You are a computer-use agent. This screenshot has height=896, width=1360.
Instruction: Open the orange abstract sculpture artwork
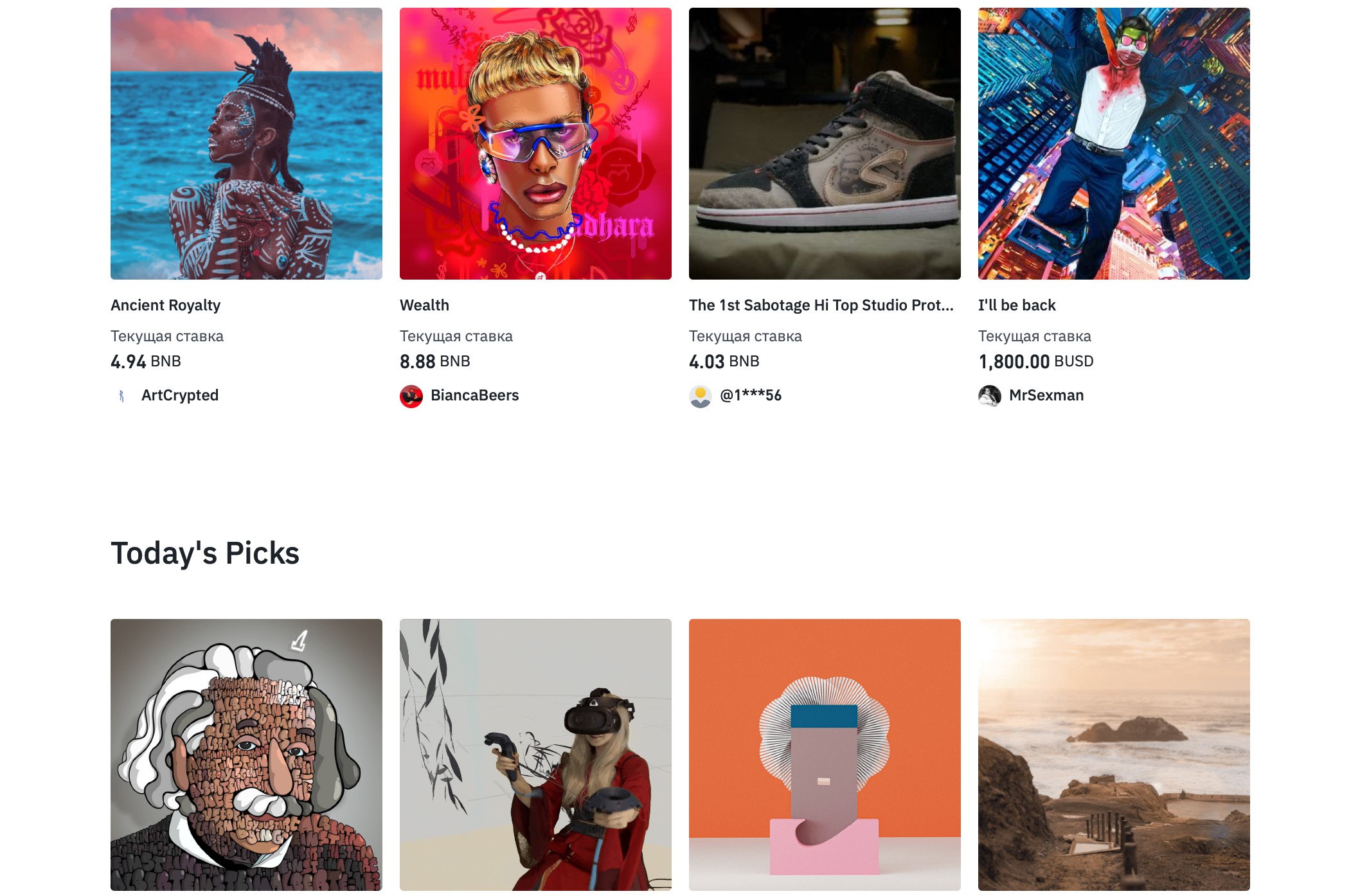[825, 755]
